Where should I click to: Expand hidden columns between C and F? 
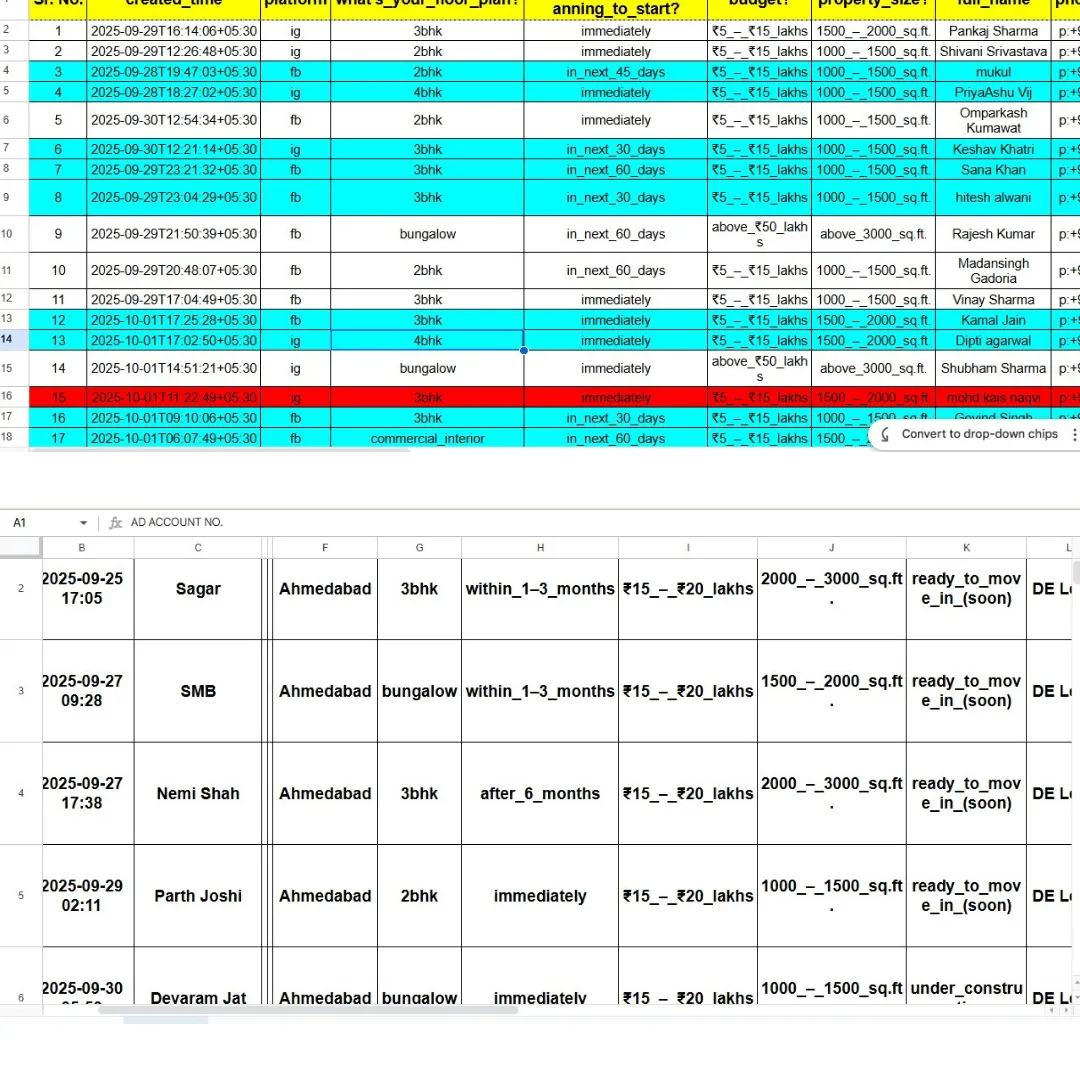pos(267,547)
